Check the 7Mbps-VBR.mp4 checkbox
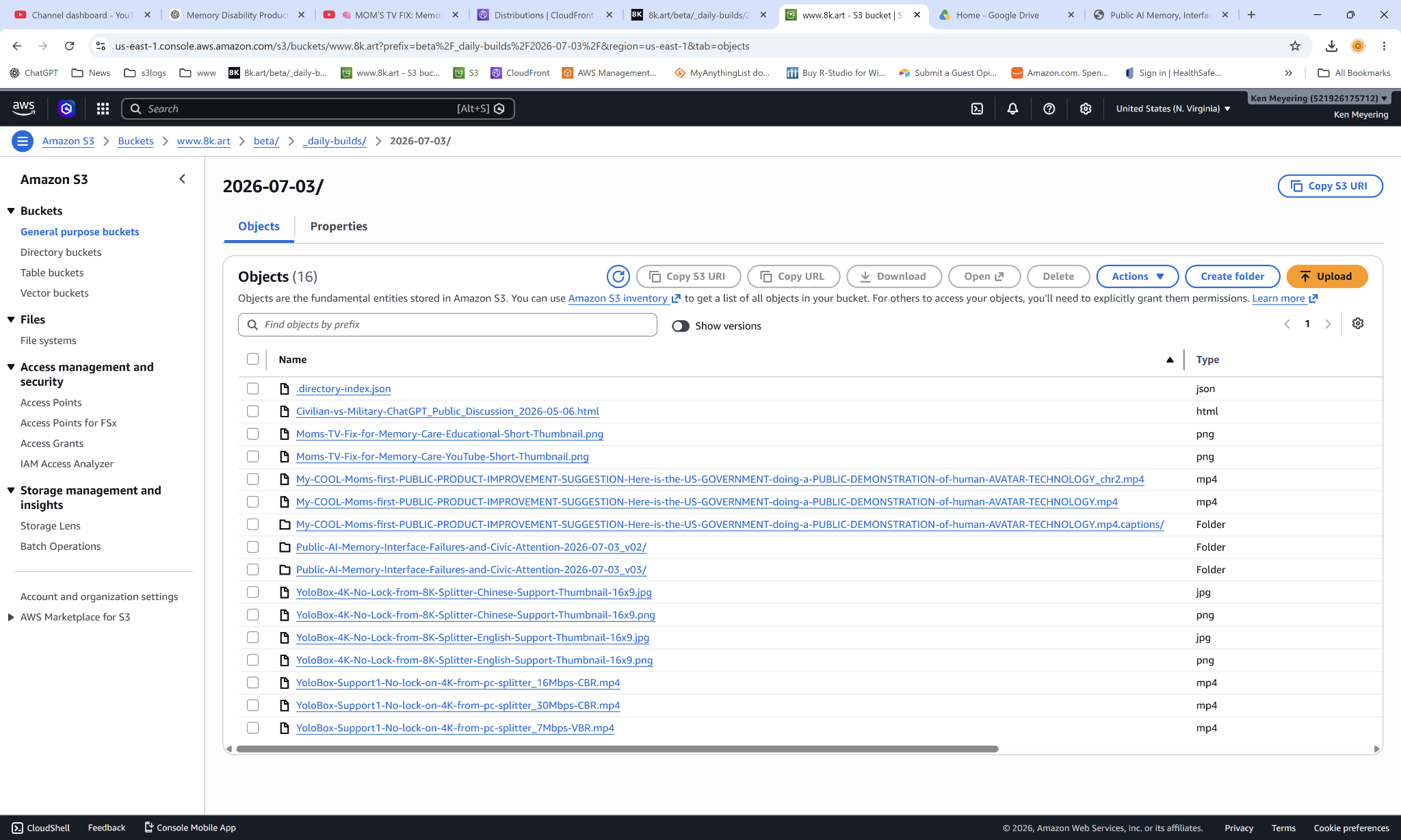 pos(252,728)
